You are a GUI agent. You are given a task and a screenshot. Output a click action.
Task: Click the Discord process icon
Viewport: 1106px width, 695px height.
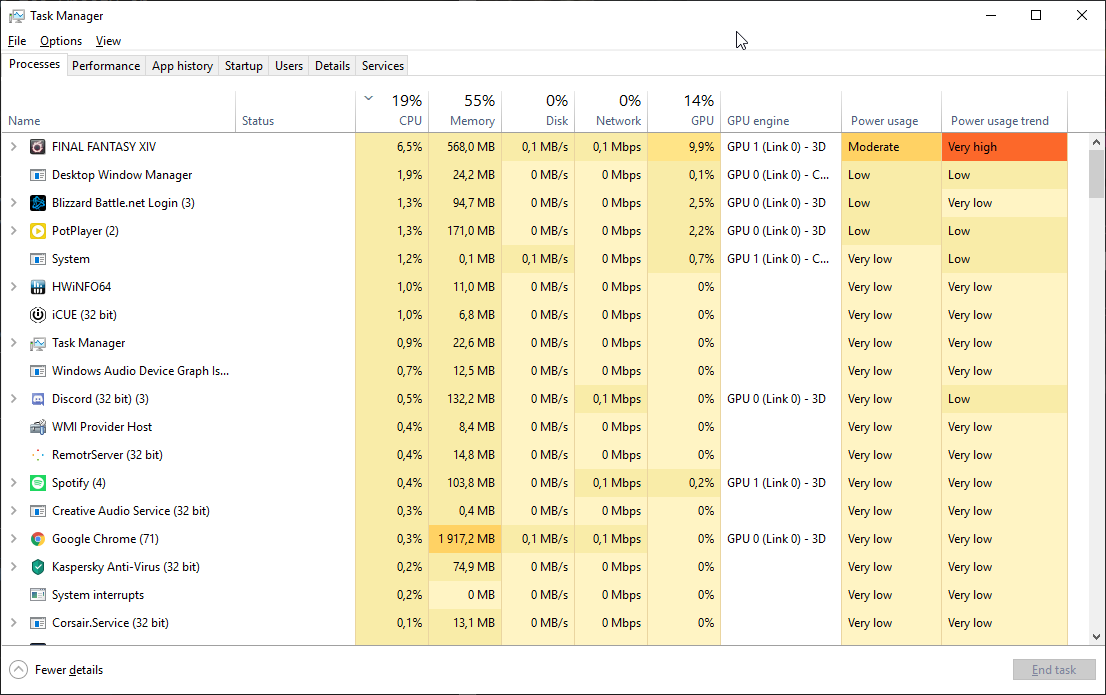38,399
